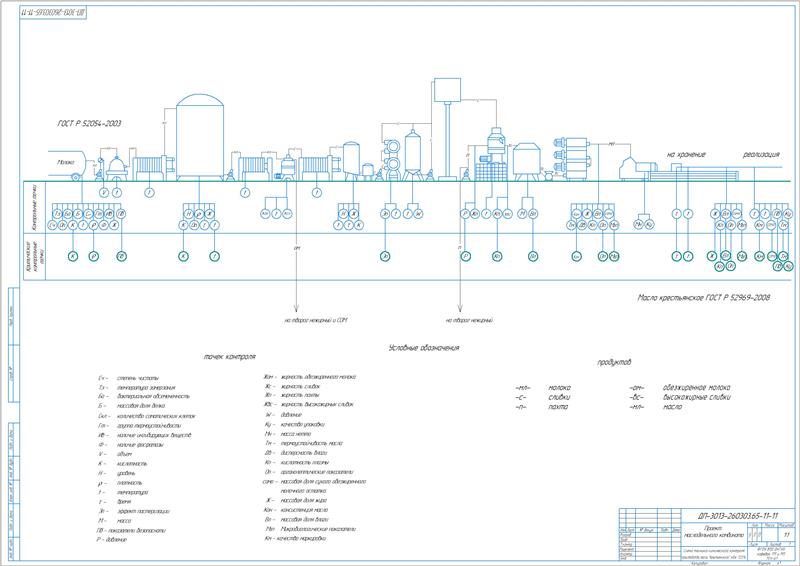Click the точек контроля subheading
Viewport: 800px width, 566px height.
pos(230,357)
